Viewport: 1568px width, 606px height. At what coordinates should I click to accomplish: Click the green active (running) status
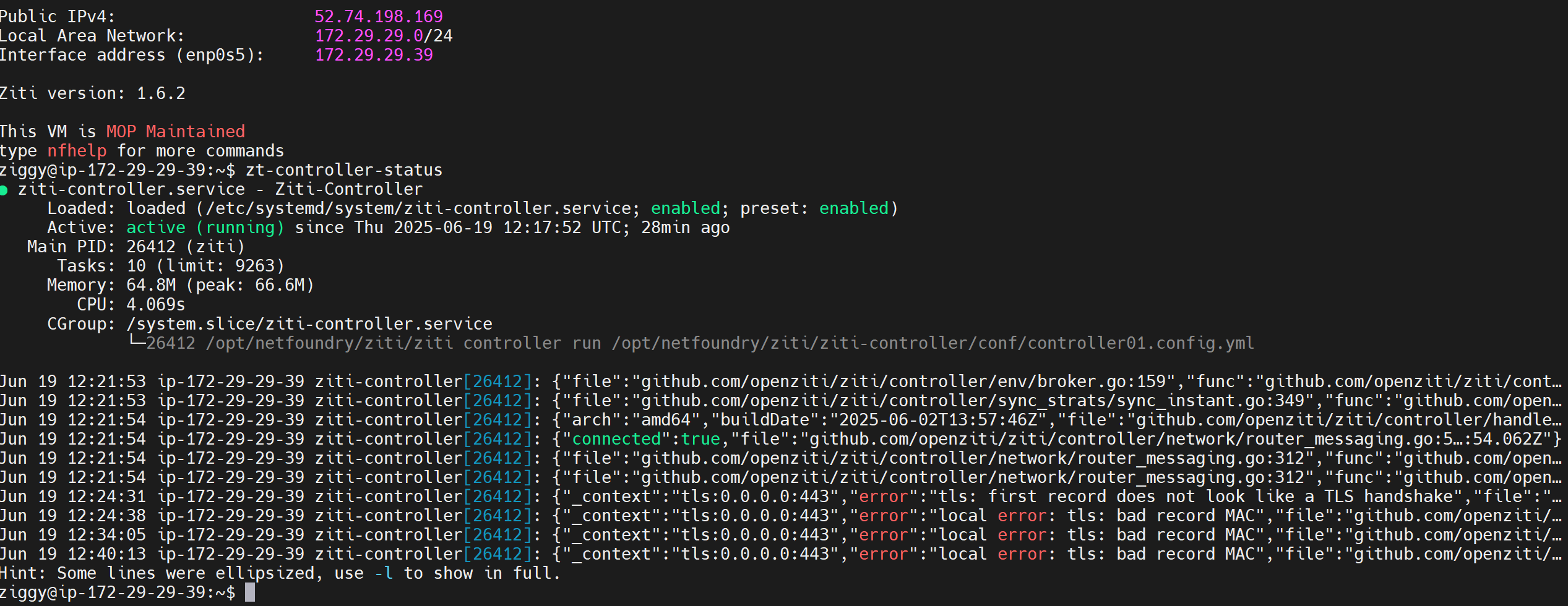205,228
